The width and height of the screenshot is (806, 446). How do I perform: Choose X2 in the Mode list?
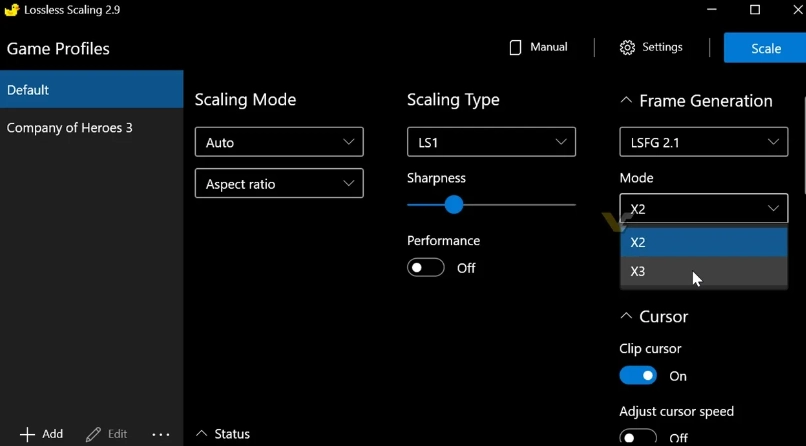pos(703,242)
